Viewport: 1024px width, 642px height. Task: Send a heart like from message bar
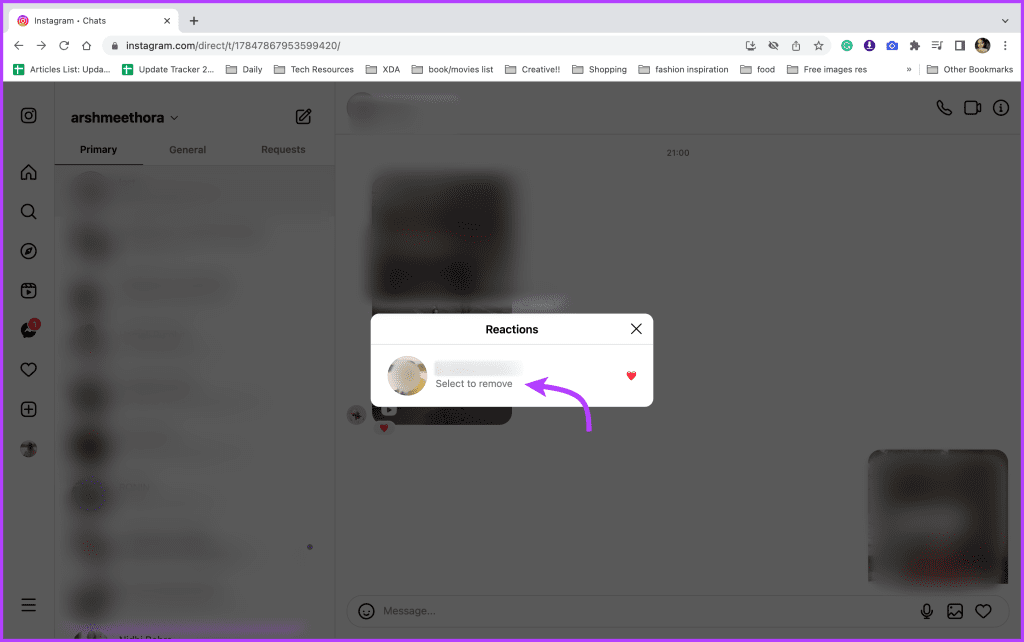983,611
